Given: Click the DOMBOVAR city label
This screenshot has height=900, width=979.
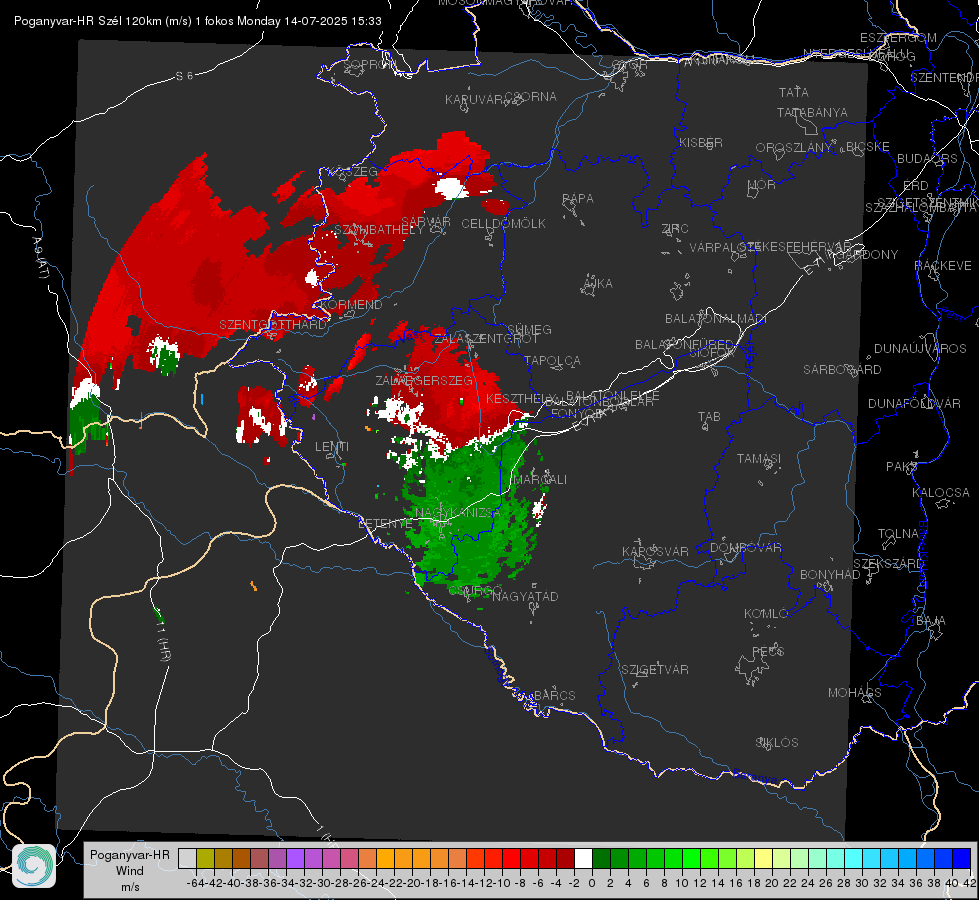Looking at the screenshot, I should click(x=745, y=548).
